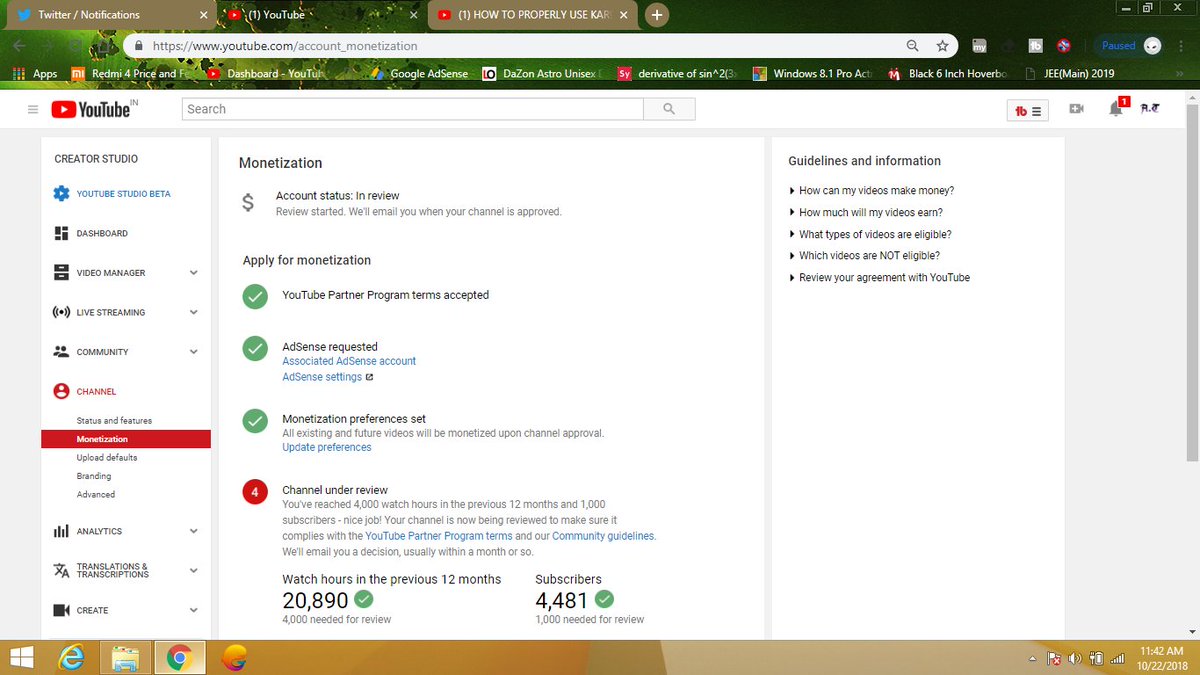The height and width of the screenshot is (675, 1200).
Task: Click the upload video camera icon
Action: click(1076, 109)
